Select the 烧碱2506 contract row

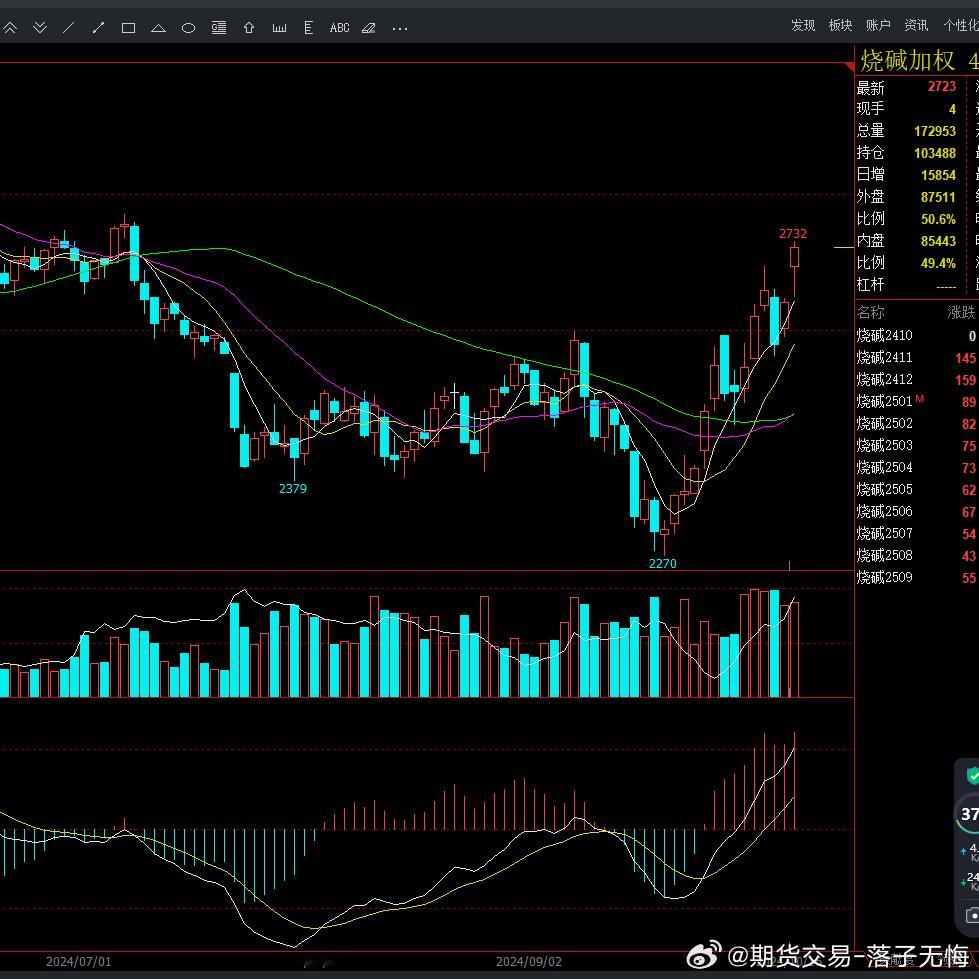coord(917,511)
